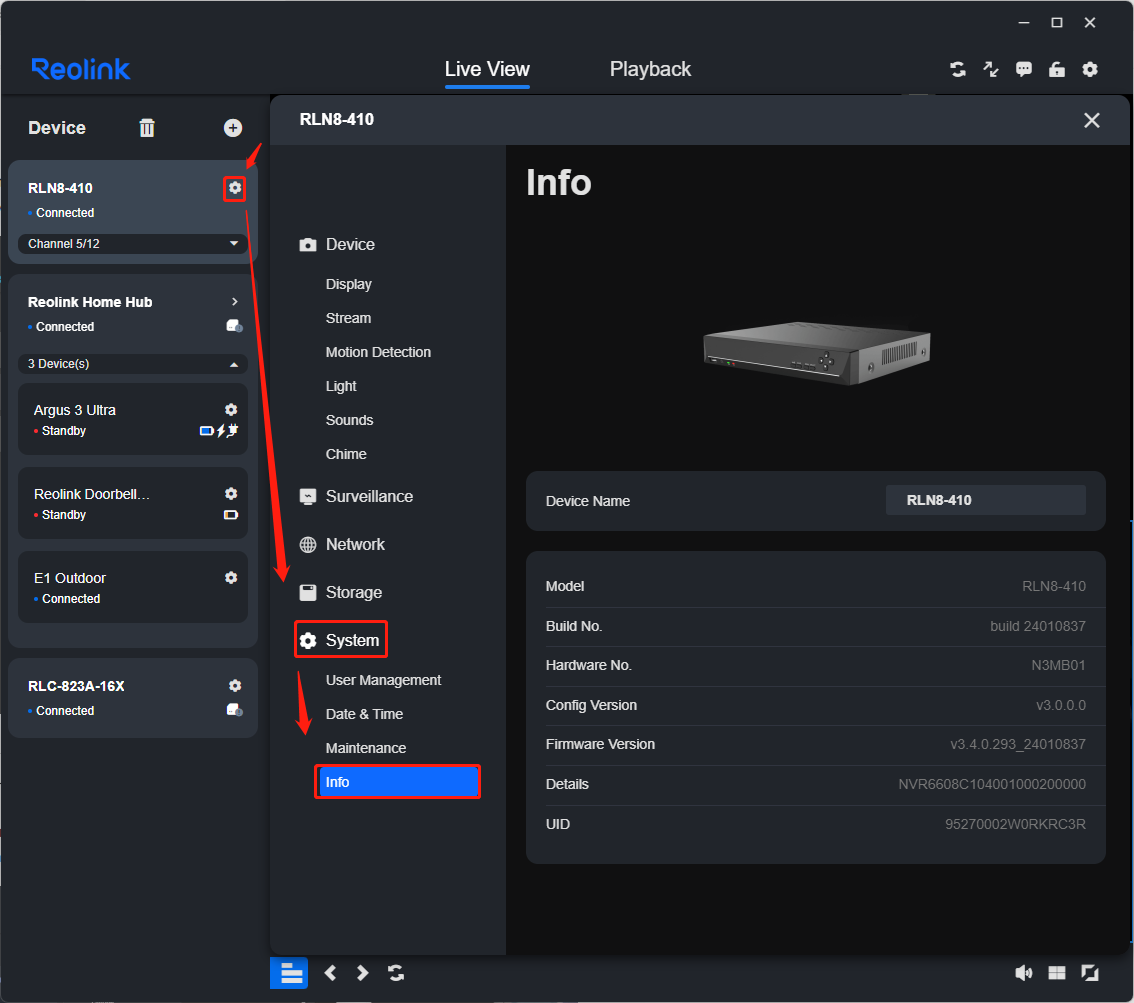Select the E1 Outdoor camera
This screenshot has width=1134, height=1003.
click(x=133, y=587)
